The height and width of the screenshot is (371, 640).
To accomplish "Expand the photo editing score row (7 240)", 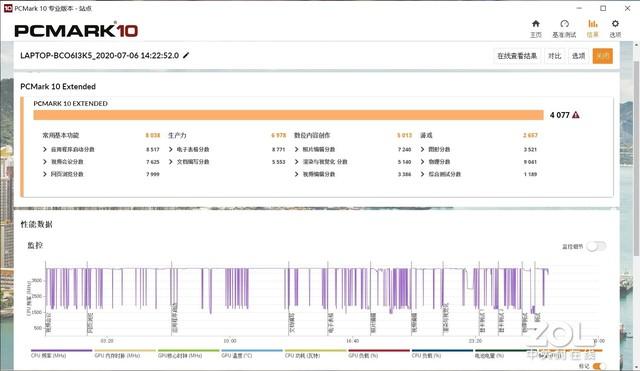I will click(353, 149).
